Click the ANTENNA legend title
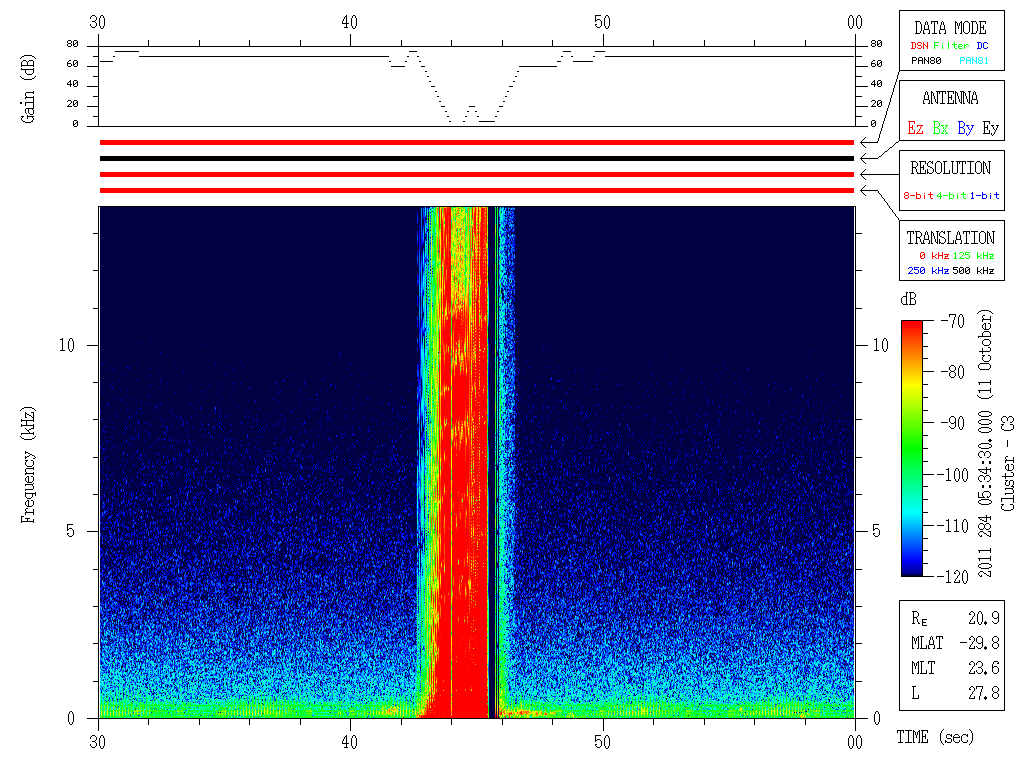The width and height of the screenshot is (1024, 768). tap(950, 99)
